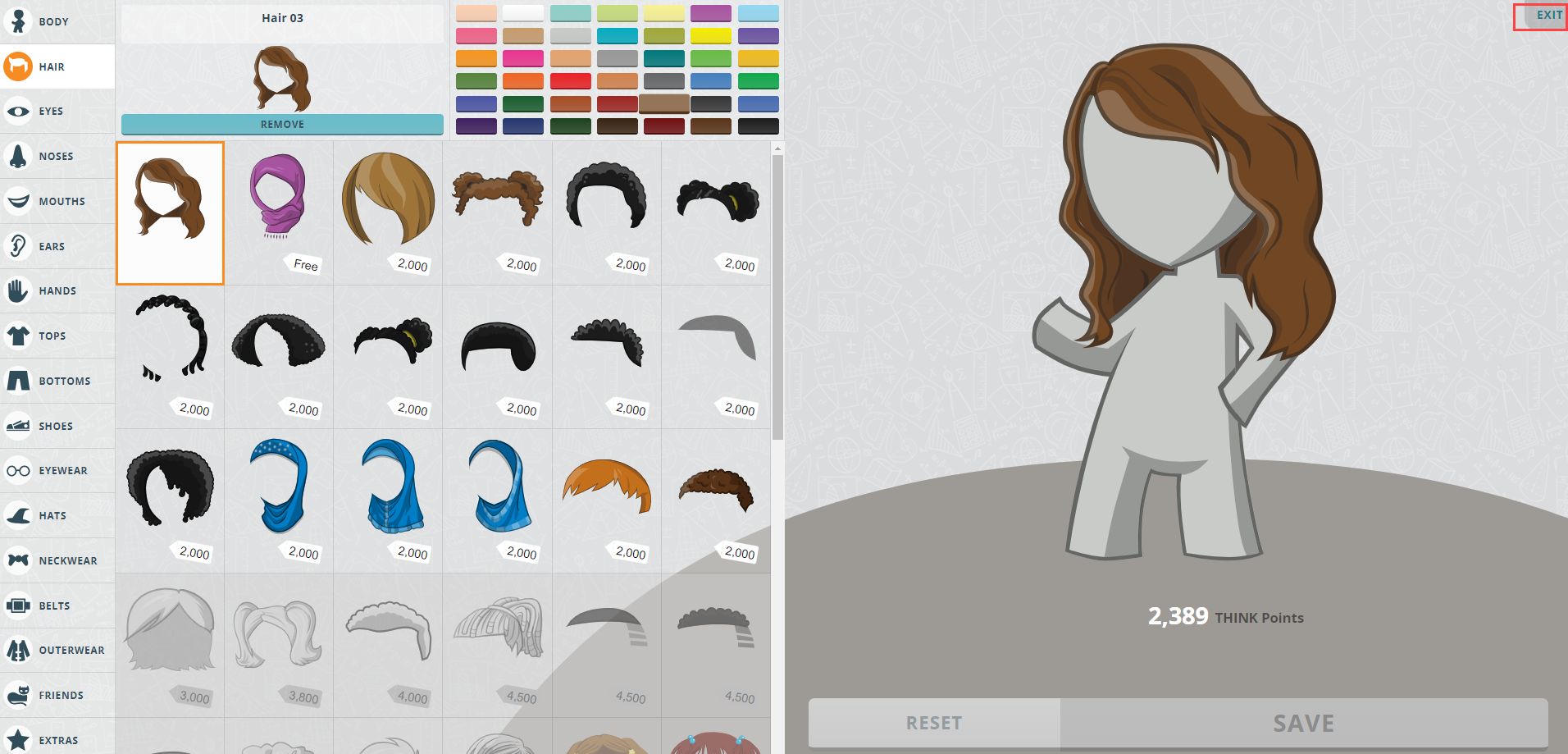Image resolution: width=1568 pixels, height=754 pixels.
Task: Open the Ears category icon
Action: (x=18, y=246)
